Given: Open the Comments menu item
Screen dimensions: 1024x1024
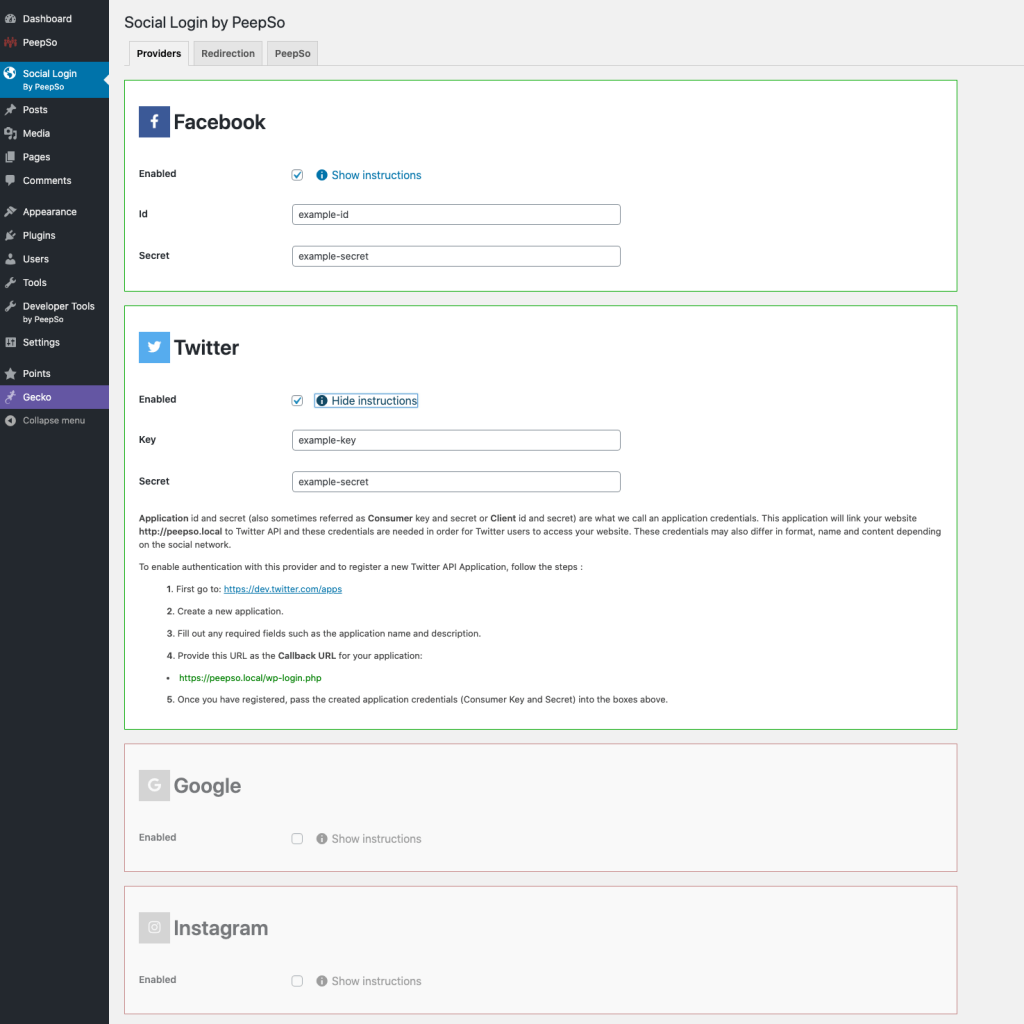Looking at the screenshot, I should [54, 180].
